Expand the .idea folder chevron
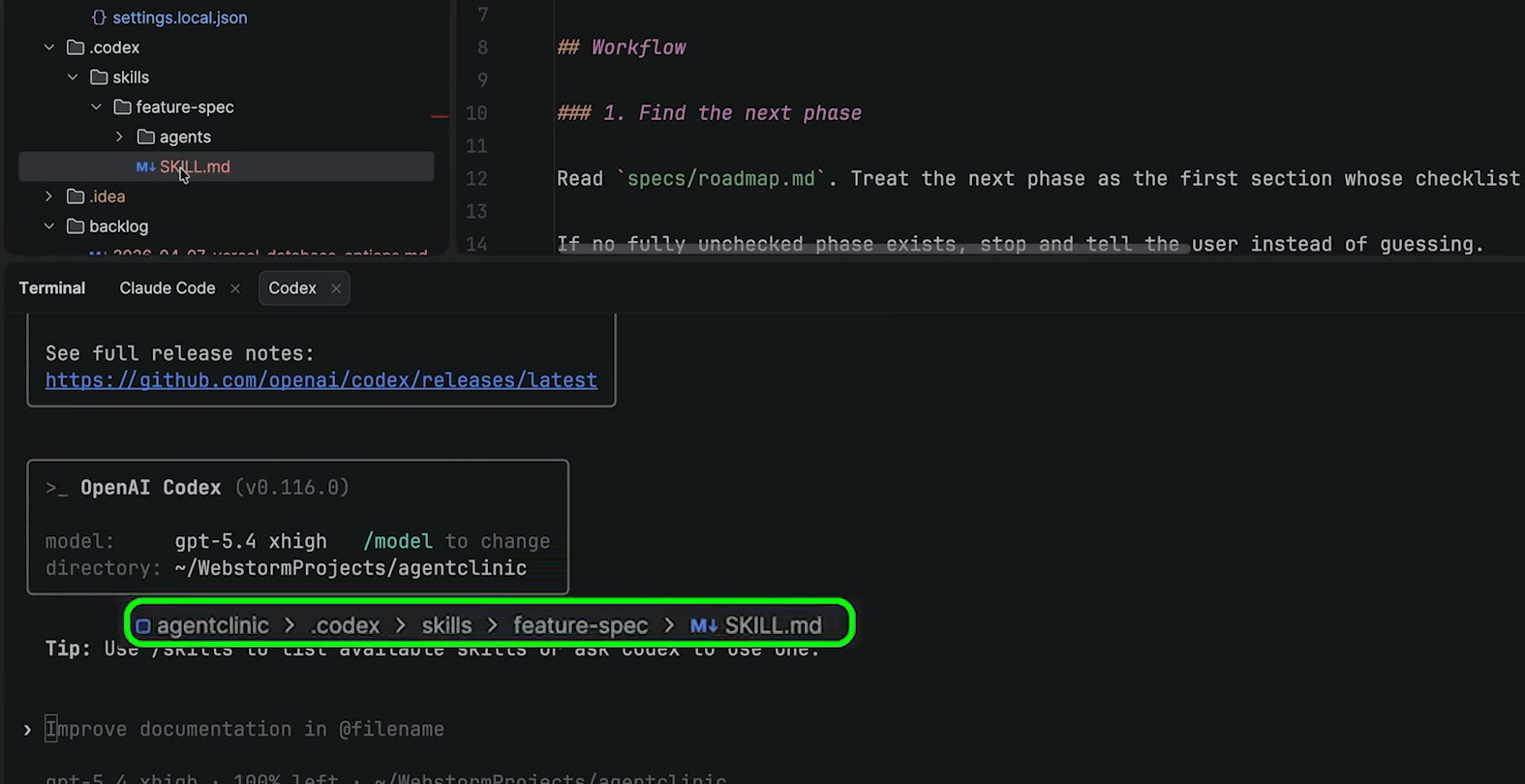The height and width of the screenshot is (784, 1525). point(49,196)
